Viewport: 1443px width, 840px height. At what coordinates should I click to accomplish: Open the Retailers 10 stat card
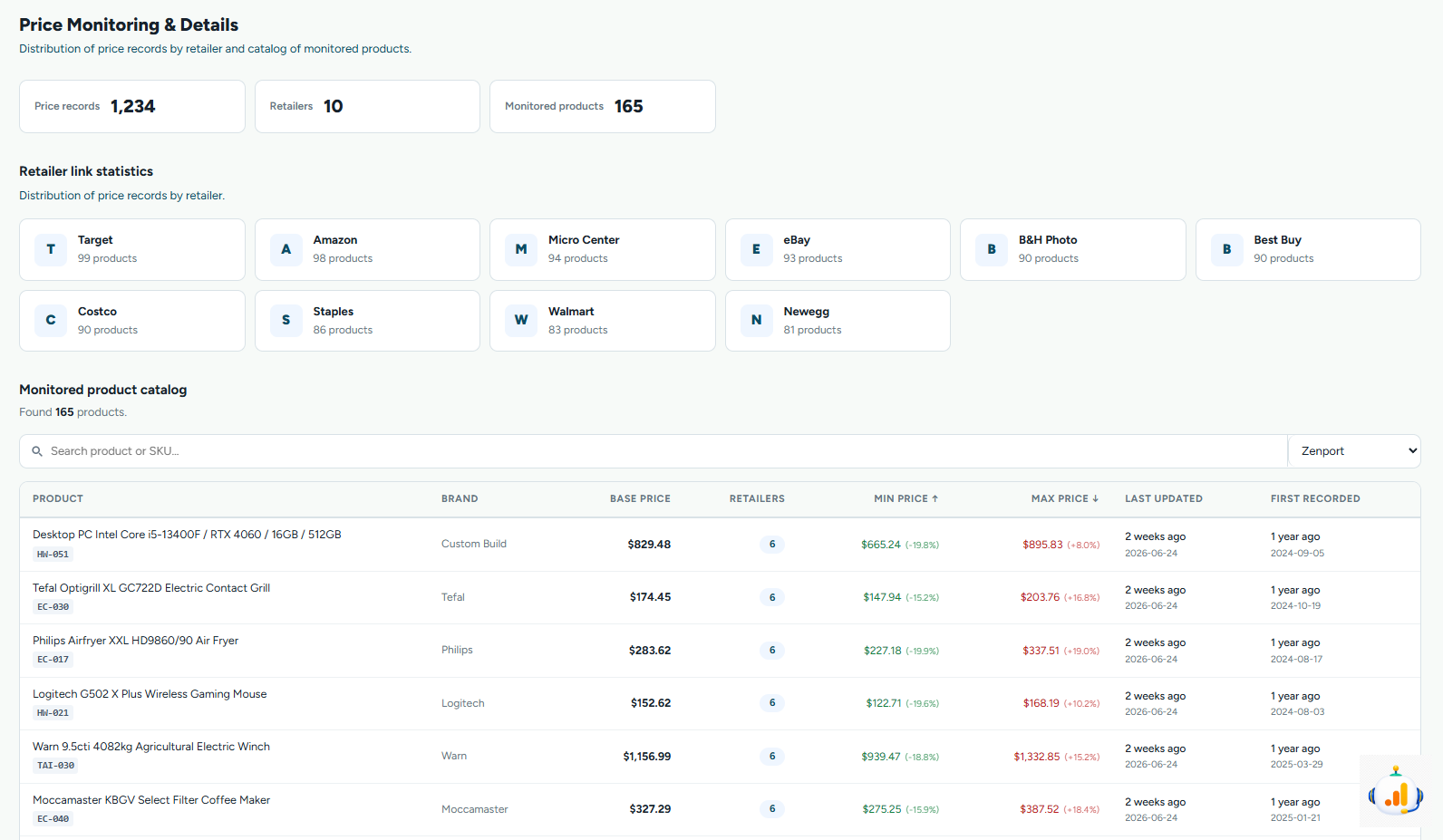pos(367,106)
